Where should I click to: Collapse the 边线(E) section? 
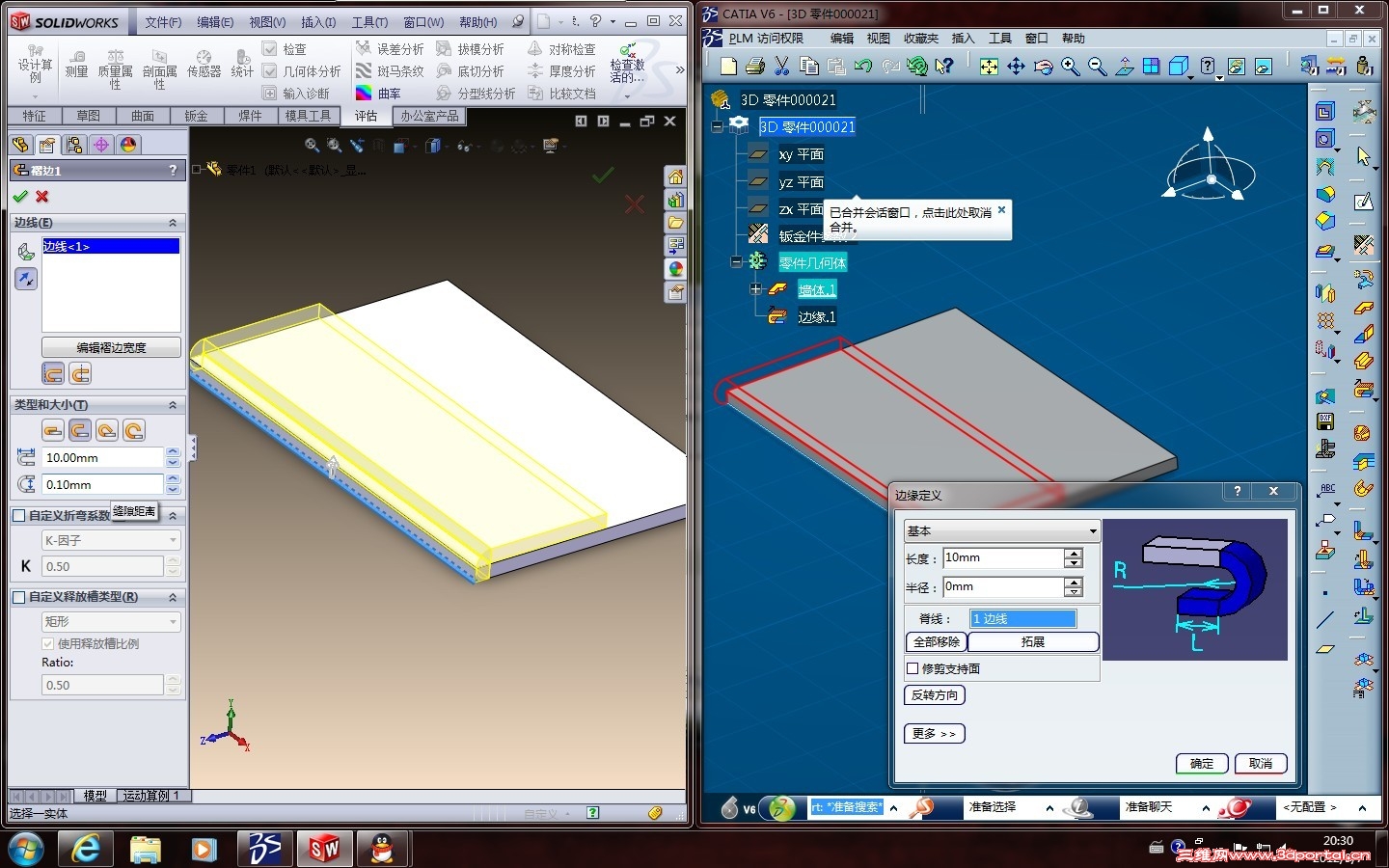(x=173, y=223)
